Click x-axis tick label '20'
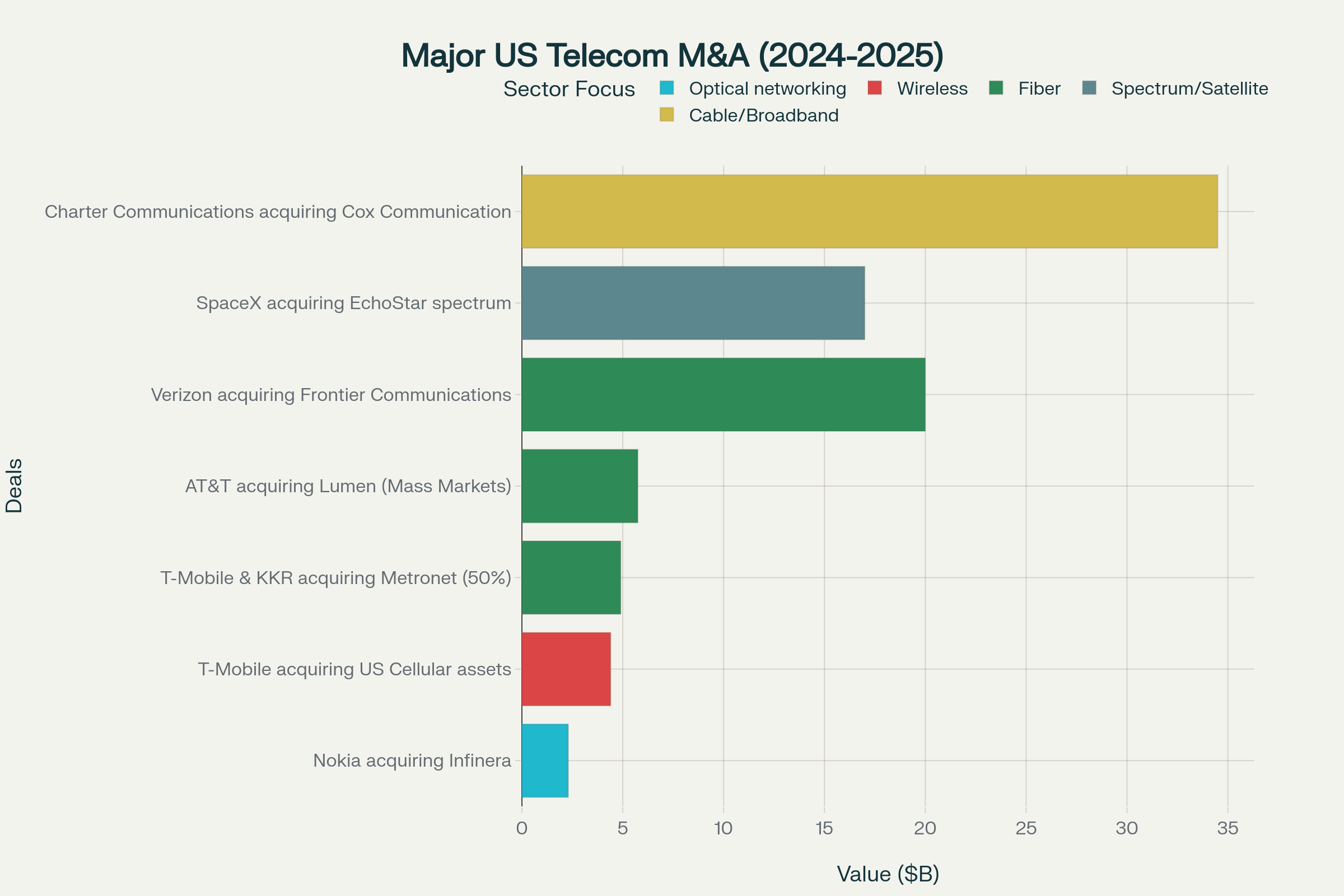Image resolution: width=1344 pixels, height=896 pixels. coord(925,828)
